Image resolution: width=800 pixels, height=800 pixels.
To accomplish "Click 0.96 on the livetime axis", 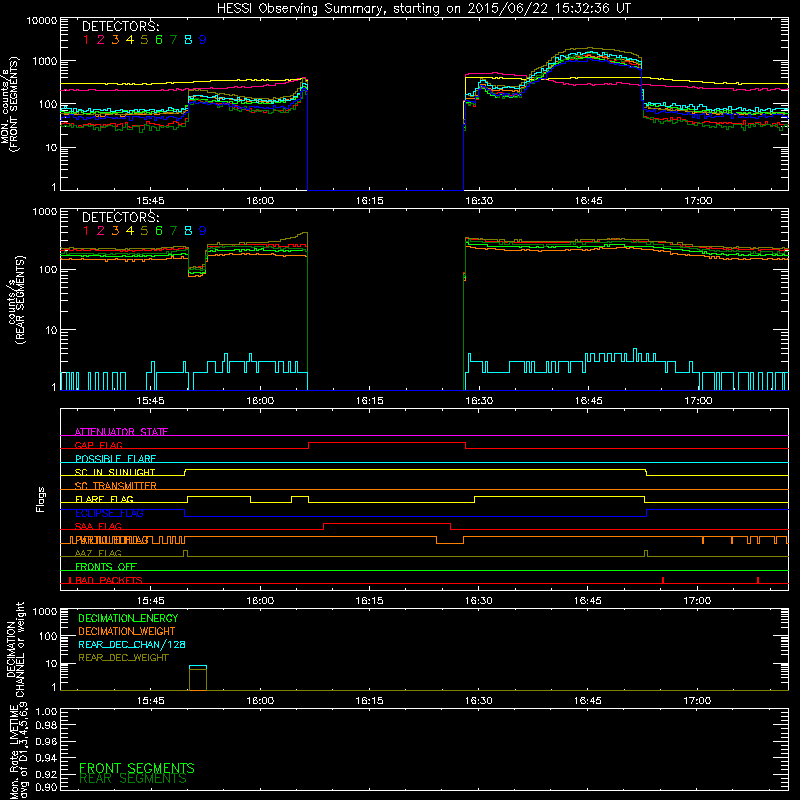I will (x=46, y=741).
